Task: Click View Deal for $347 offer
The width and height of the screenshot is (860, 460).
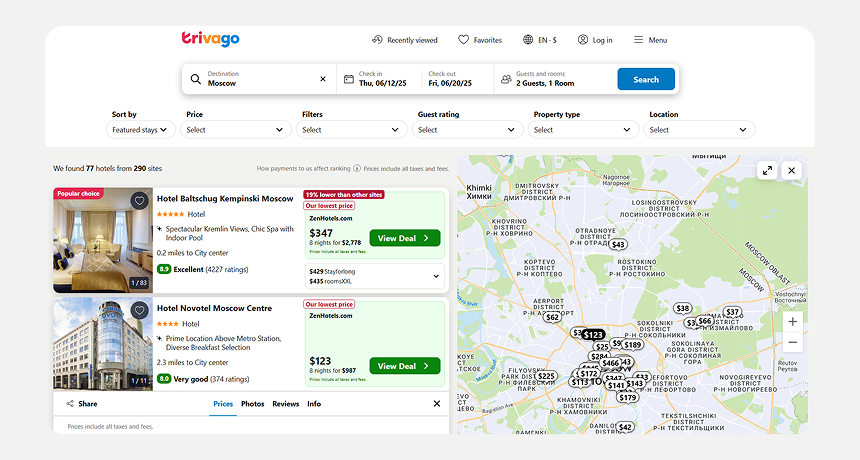Action: pos(405,238)
